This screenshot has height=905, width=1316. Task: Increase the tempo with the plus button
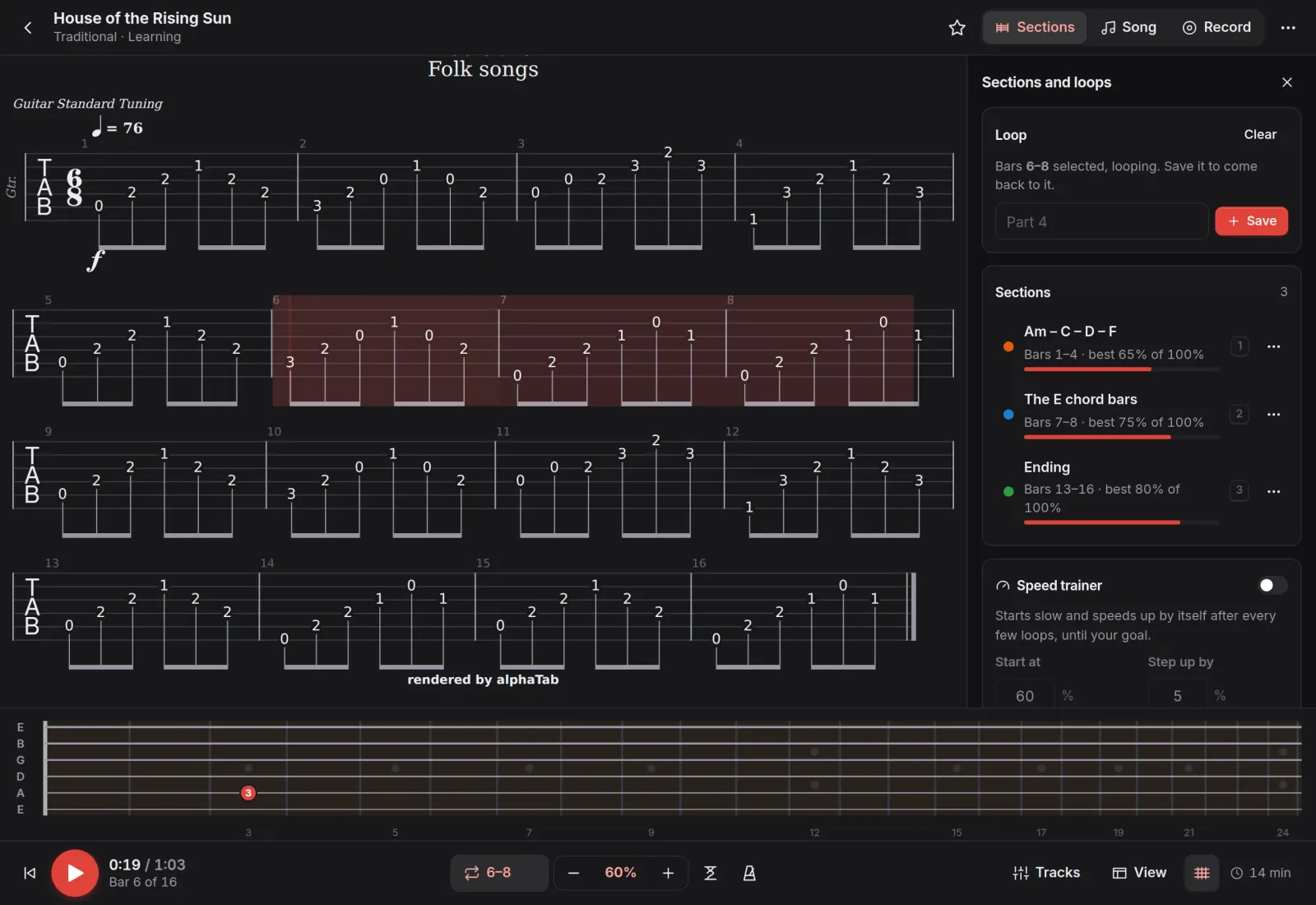(668, 873)
